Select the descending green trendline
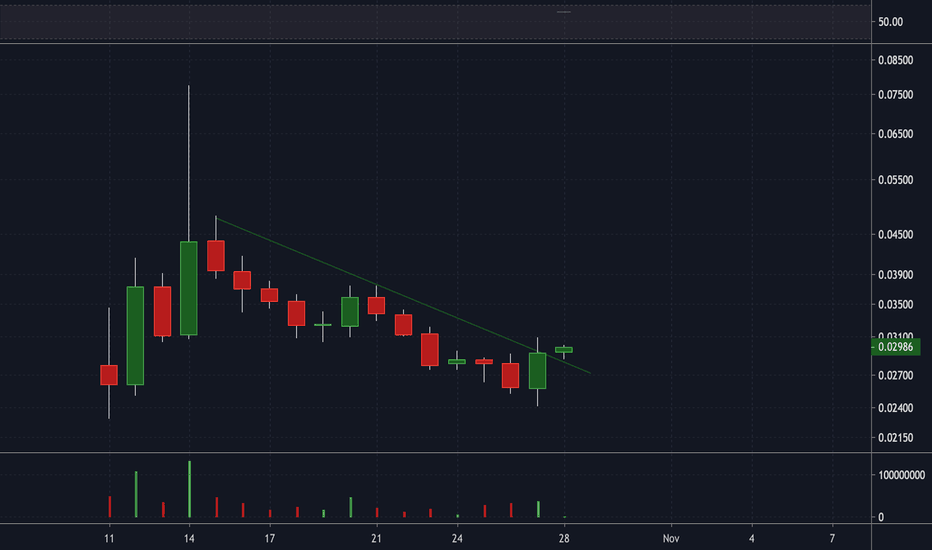 point(404,296)
